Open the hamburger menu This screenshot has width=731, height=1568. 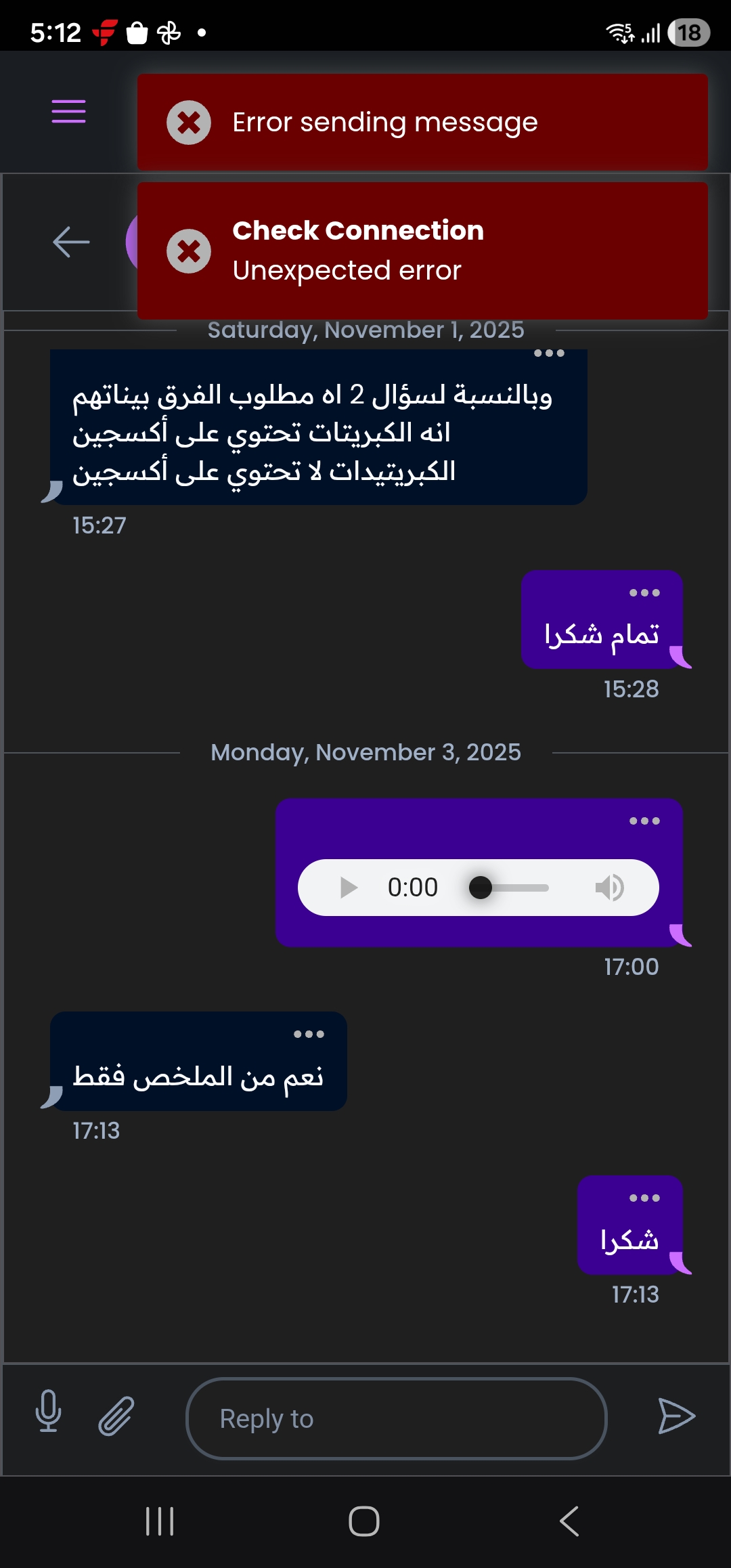68,112
